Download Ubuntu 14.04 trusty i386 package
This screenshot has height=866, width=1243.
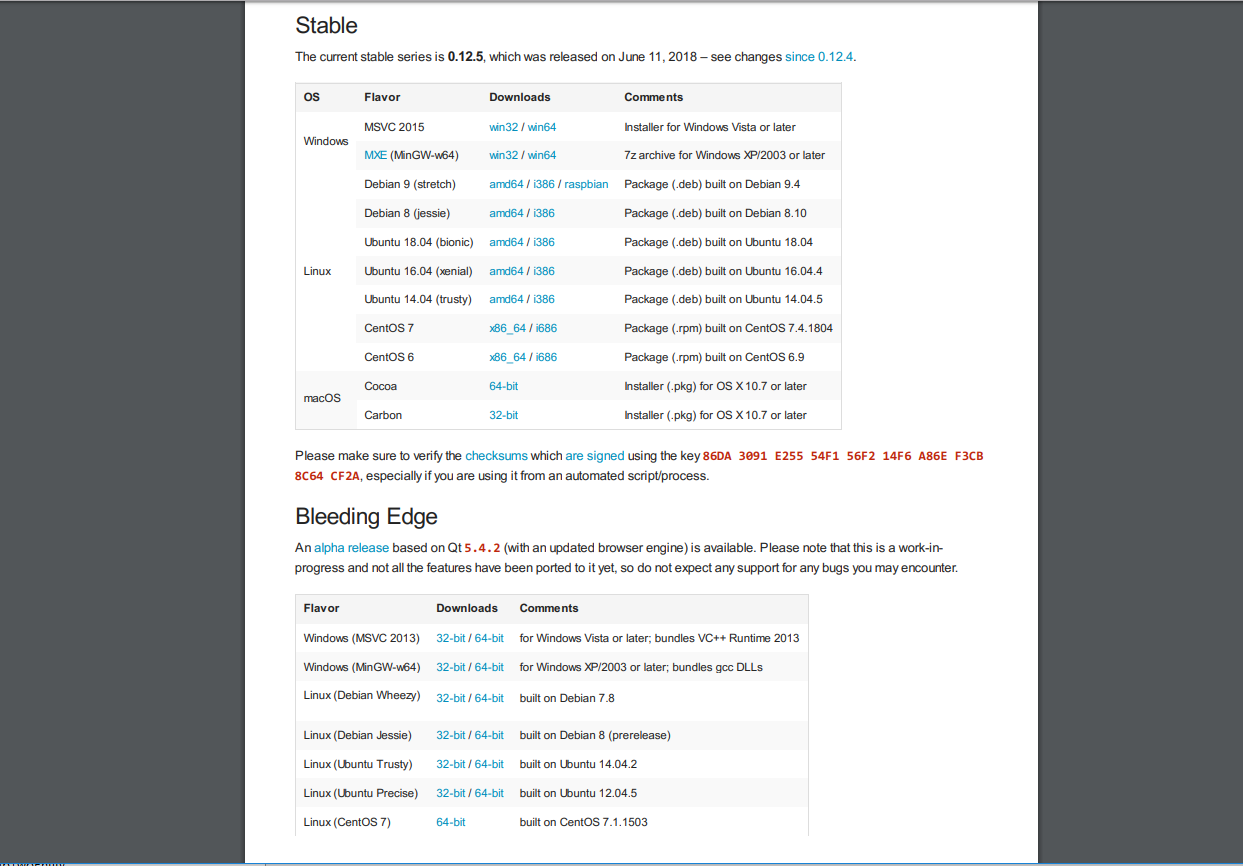(x=544, y=299)
